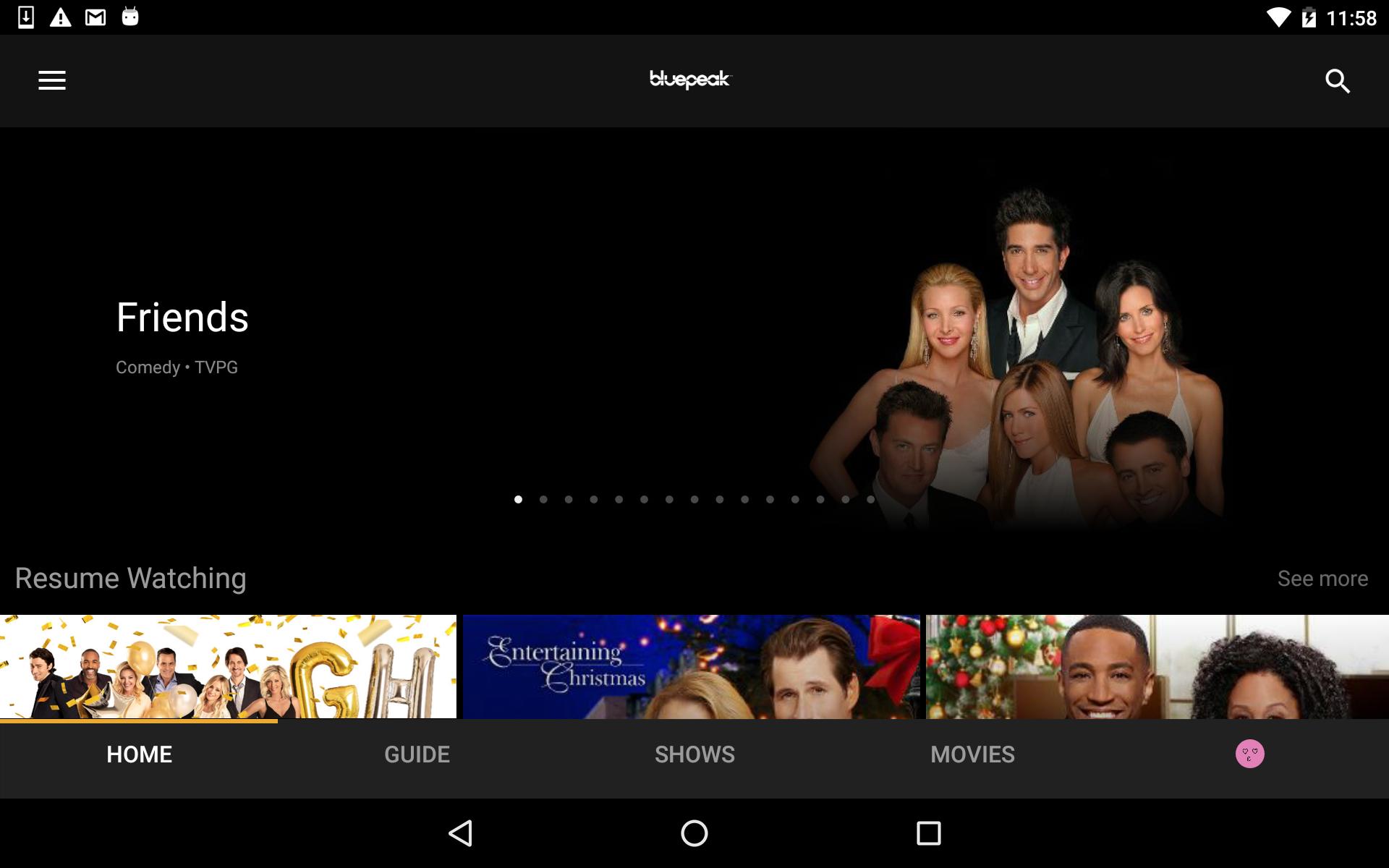1389x868 pixels.
Task: Select the tenth carousel dot
Action: pyautogui.click(x=744, y=499)
